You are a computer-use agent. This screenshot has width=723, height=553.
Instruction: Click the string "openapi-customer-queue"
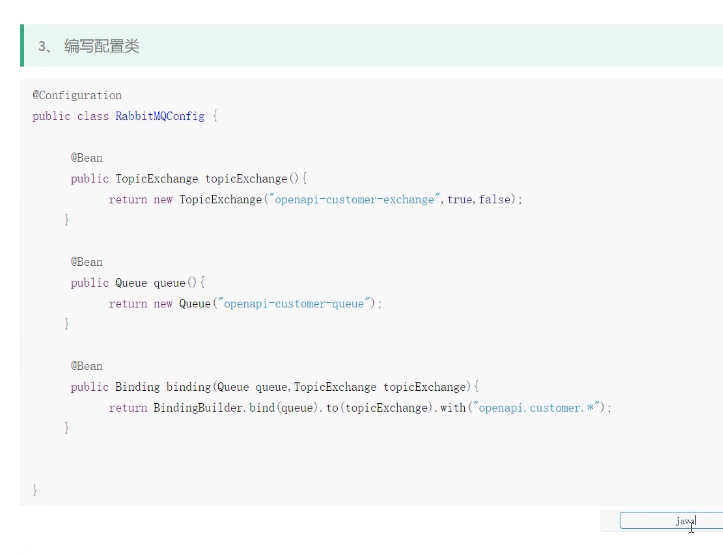[293, 304]
